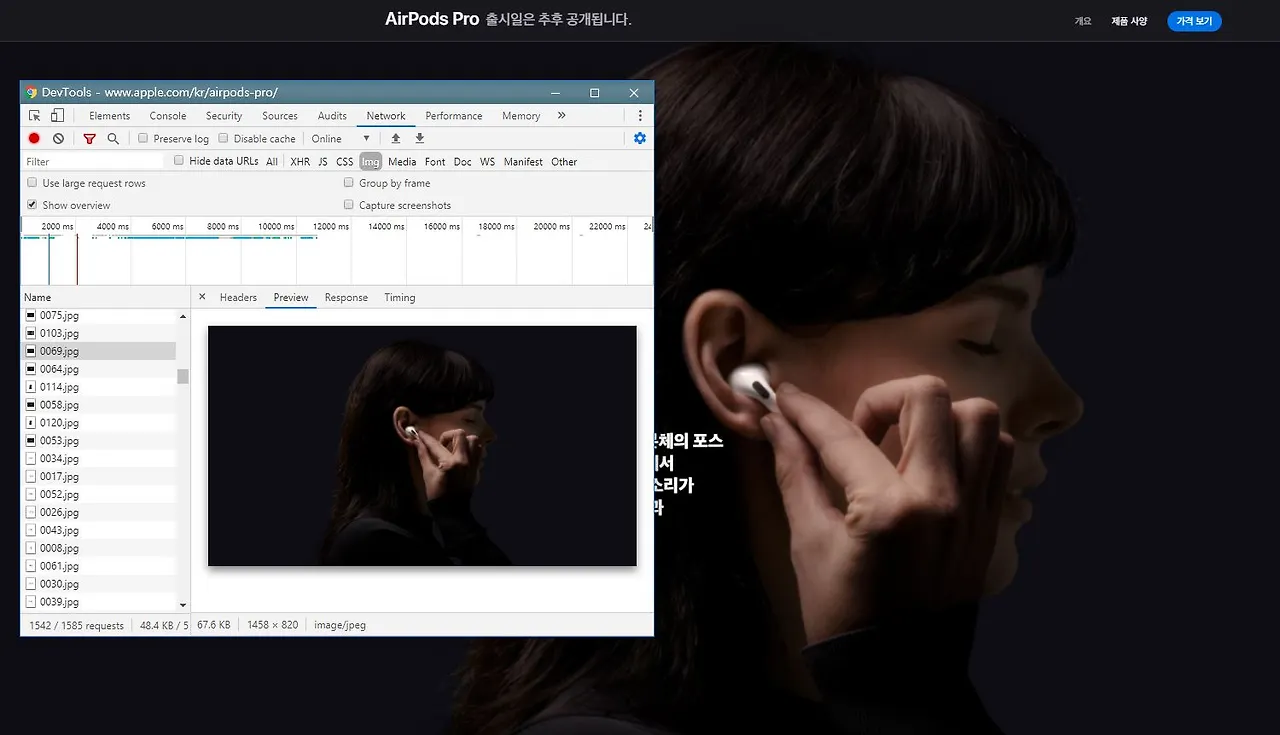Viewport: 1280px width, 735px height.
Task: Click the blue 가격 보기 button
Action: [1194, 21]
